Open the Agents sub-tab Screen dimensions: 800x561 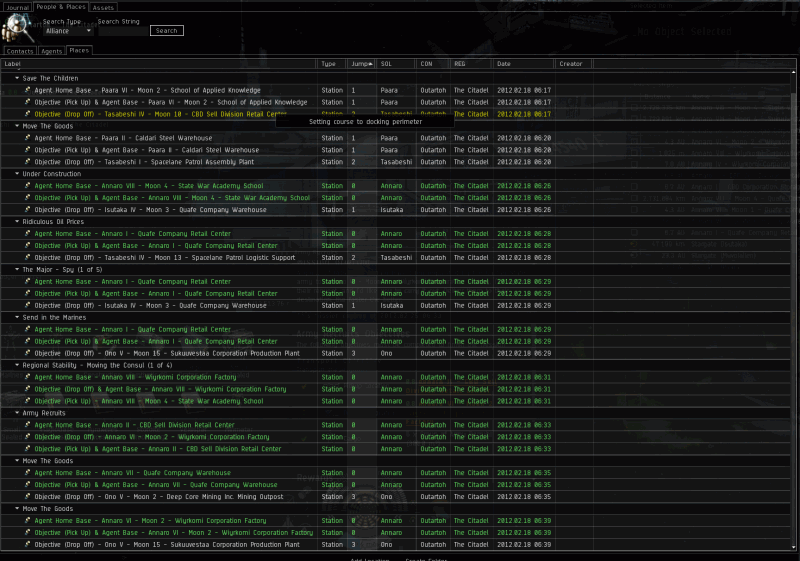[52, 51]
